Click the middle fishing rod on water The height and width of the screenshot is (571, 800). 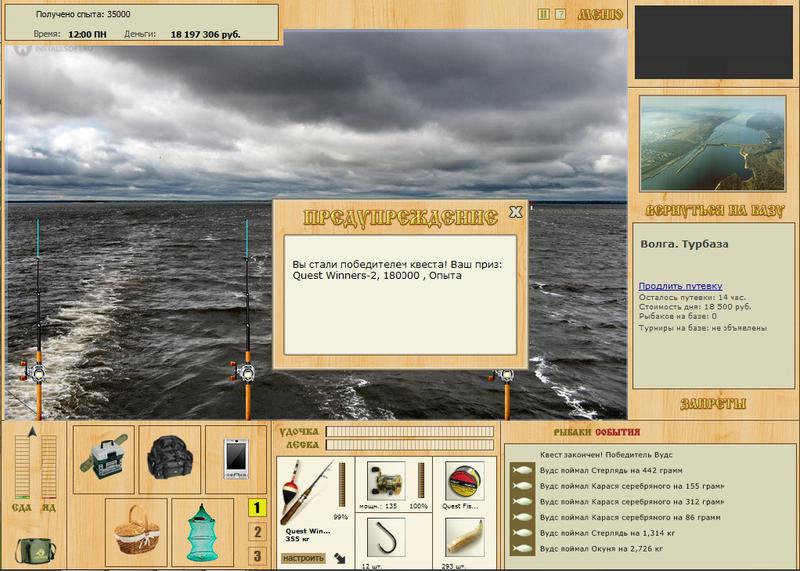247,319
